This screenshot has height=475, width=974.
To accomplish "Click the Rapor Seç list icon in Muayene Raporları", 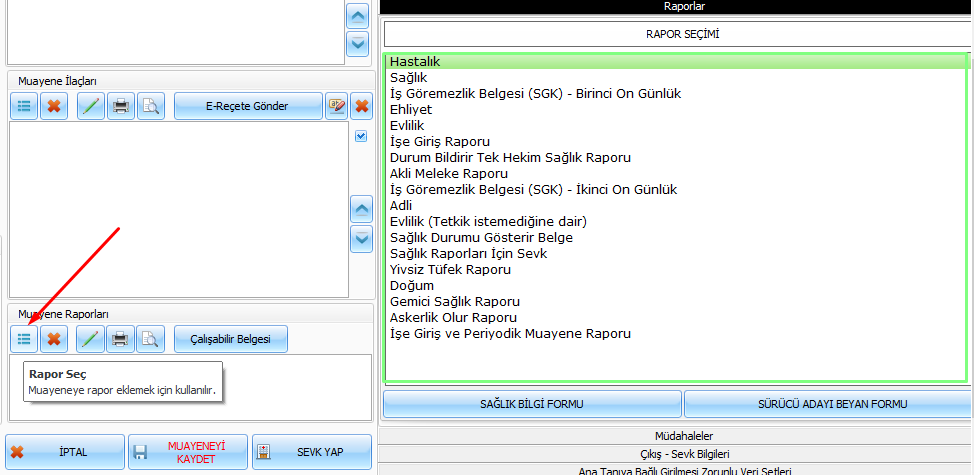I will (24, 339).
